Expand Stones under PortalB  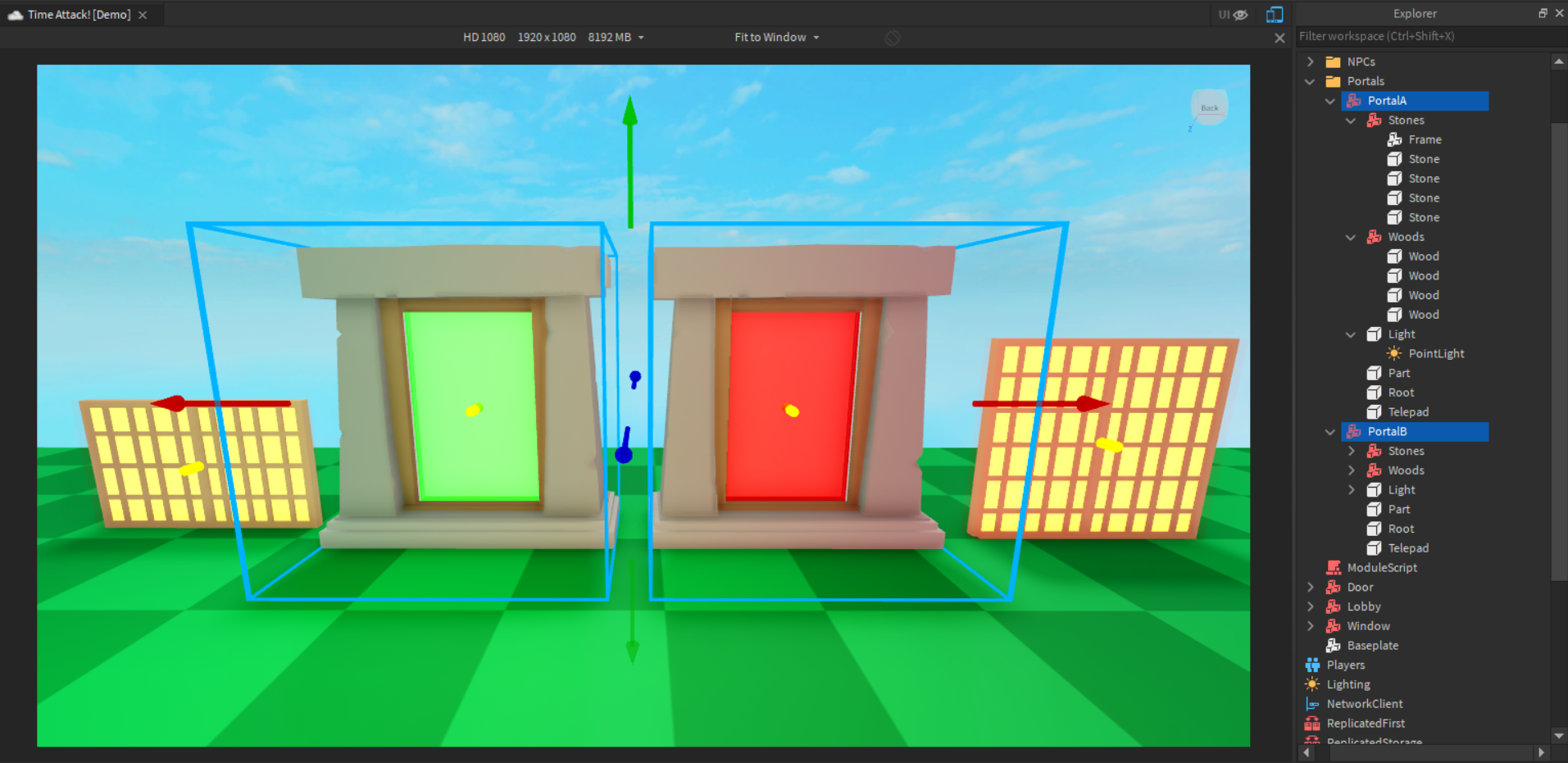tap(1351, 451)
